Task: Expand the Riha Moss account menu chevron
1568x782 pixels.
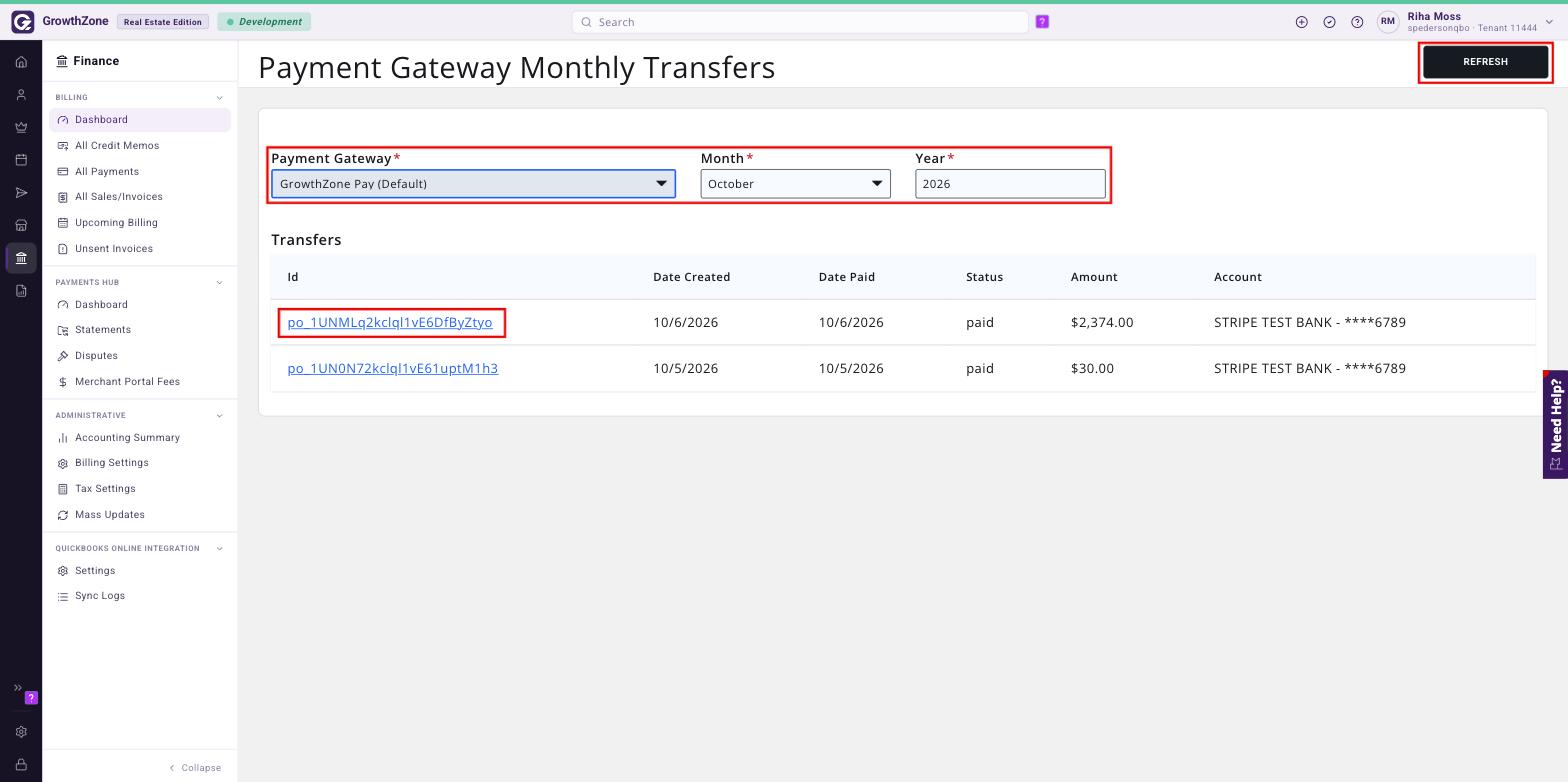Action: [x=1549, y=22]
